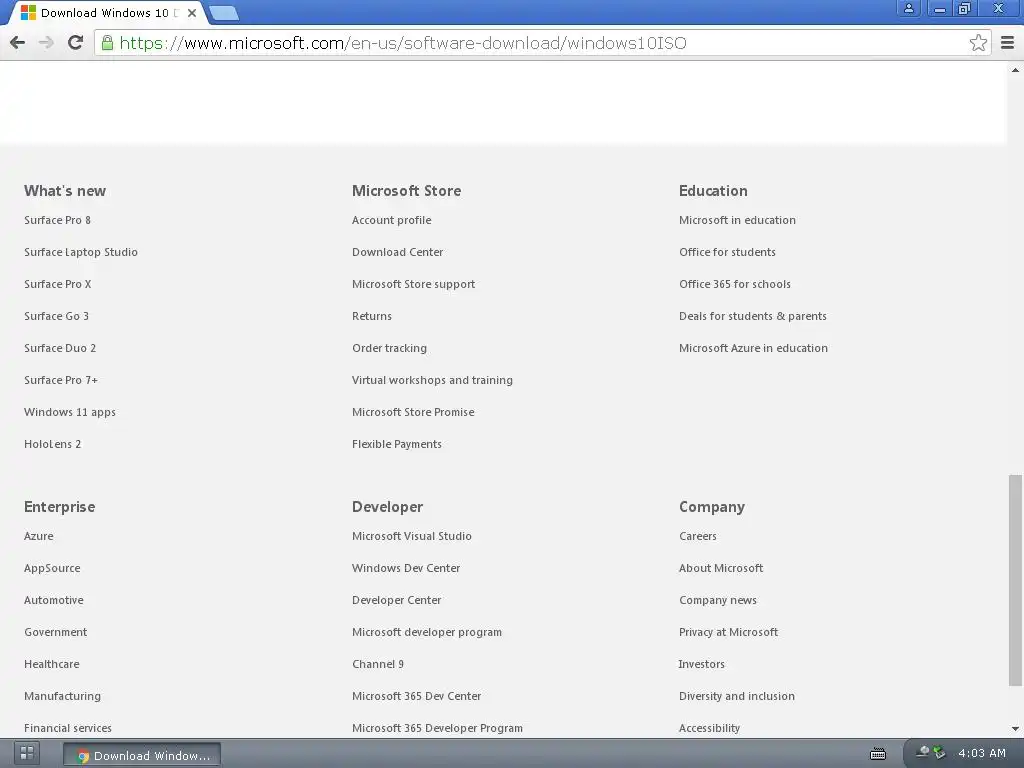Close the Download Windows 10 tab
The width and height of the screenshot is (1024, 768).
[192, 12]
